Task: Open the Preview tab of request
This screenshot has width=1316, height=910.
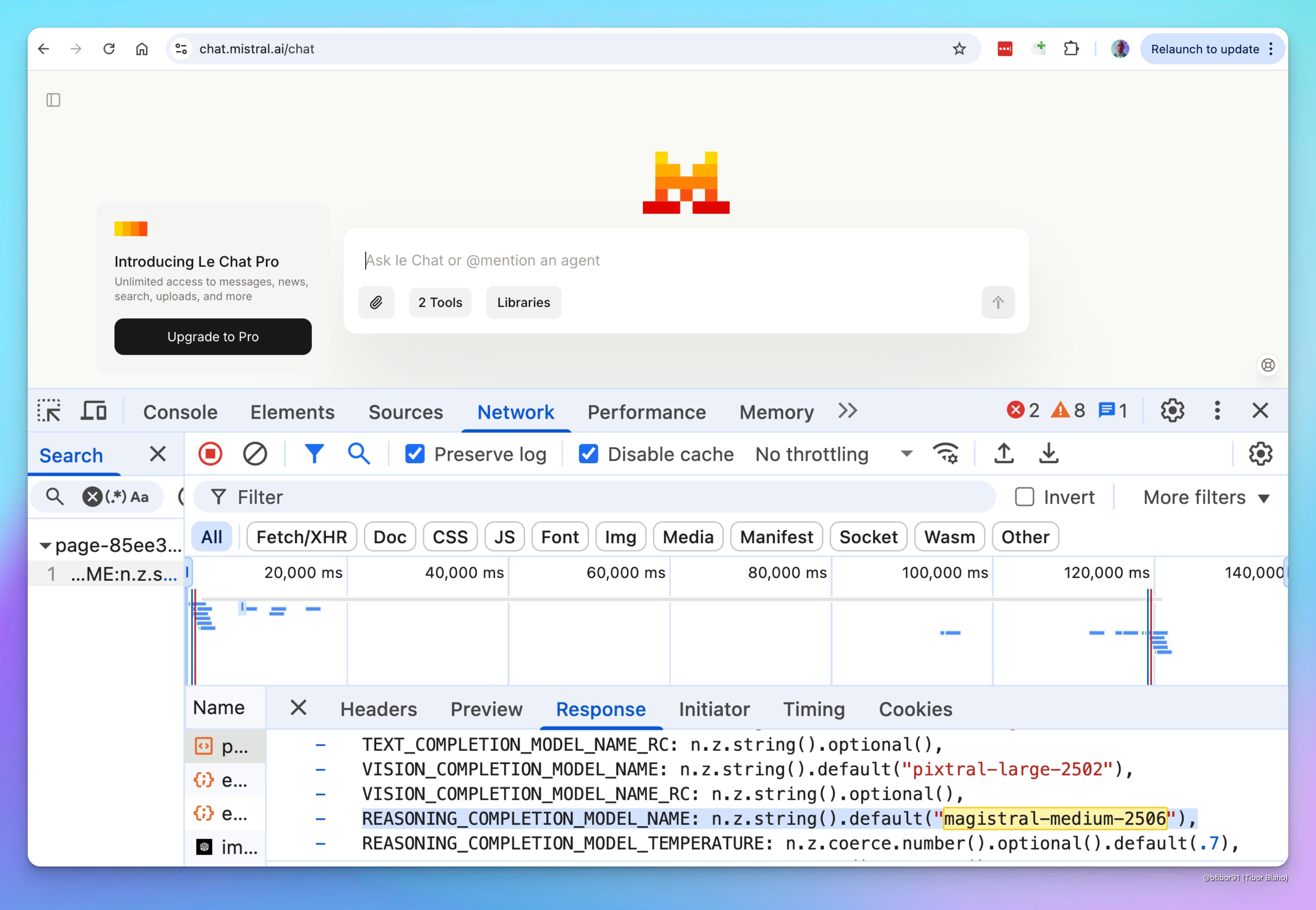Action: pyautogui.click(x=486, y=709)
